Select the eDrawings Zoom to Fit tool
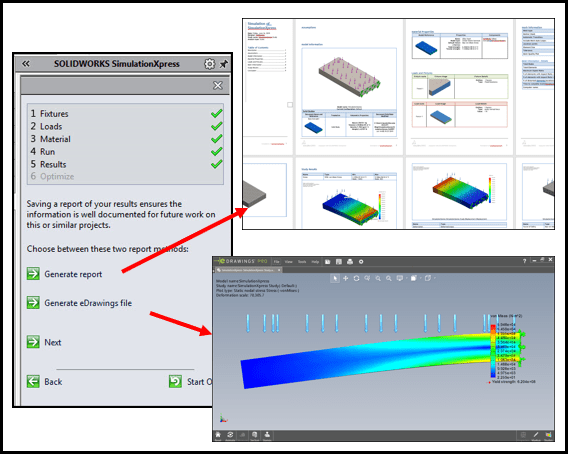The height and width of the screenshot is (454, 568). [x=389, y=278]
